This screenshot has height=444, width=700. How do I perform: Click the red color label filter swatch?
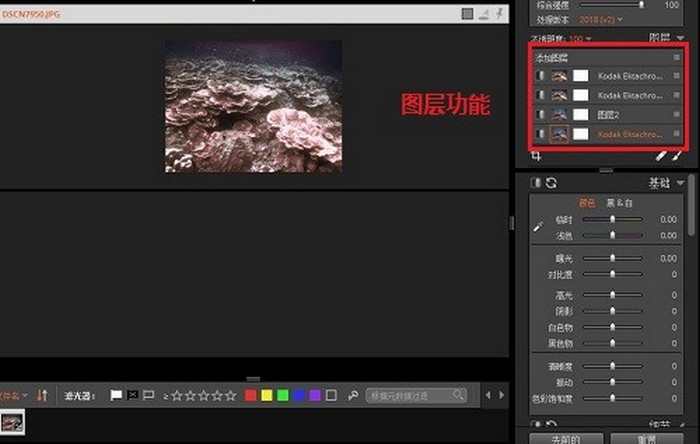[x=250, y=395]
